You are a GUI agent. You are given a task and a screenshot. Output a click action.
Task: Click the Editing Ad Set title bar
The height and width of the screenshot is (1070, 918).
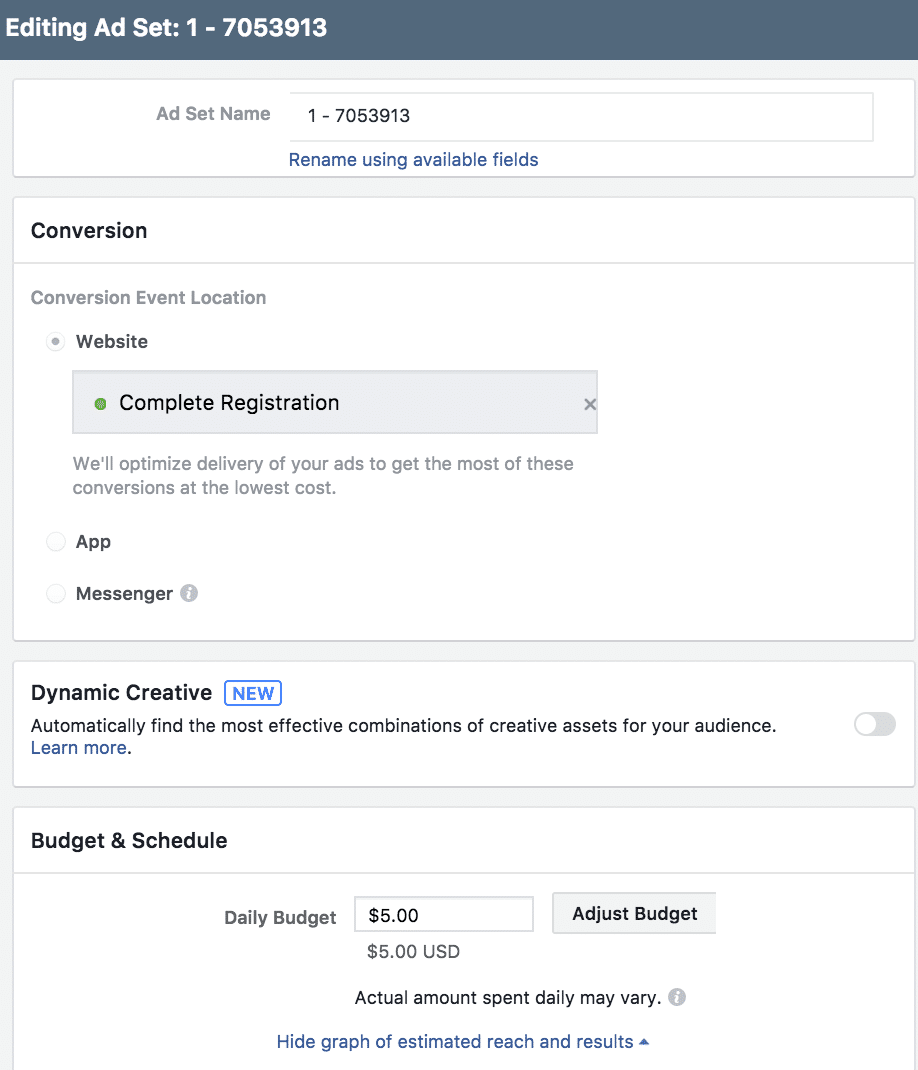[x=459, y=29]
